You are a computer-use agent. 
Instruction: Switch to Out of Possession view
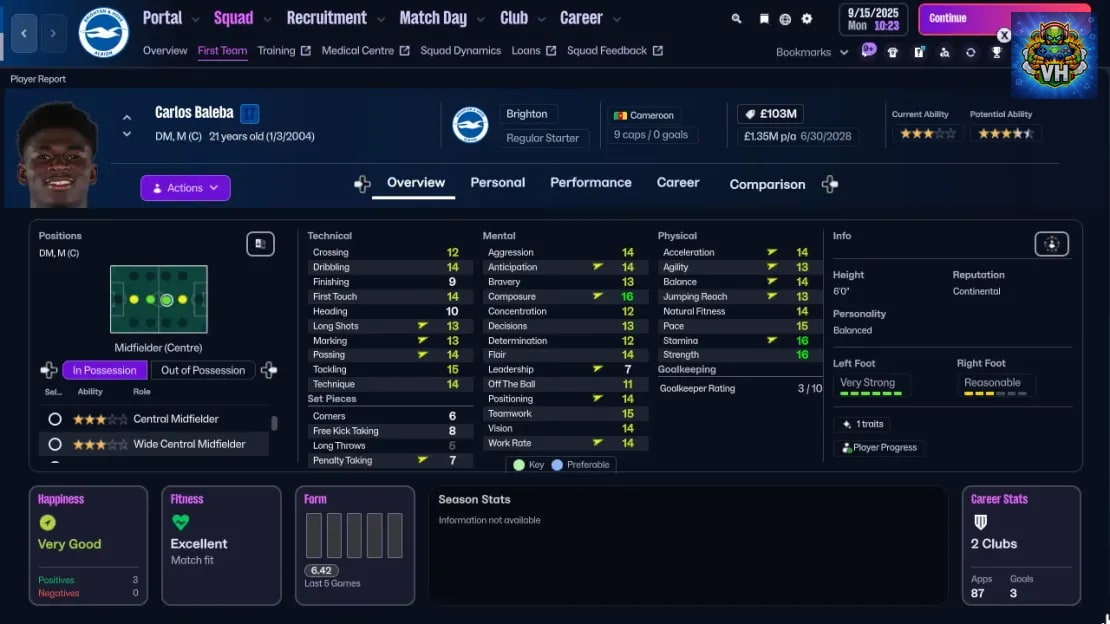[x=202, y=370]
